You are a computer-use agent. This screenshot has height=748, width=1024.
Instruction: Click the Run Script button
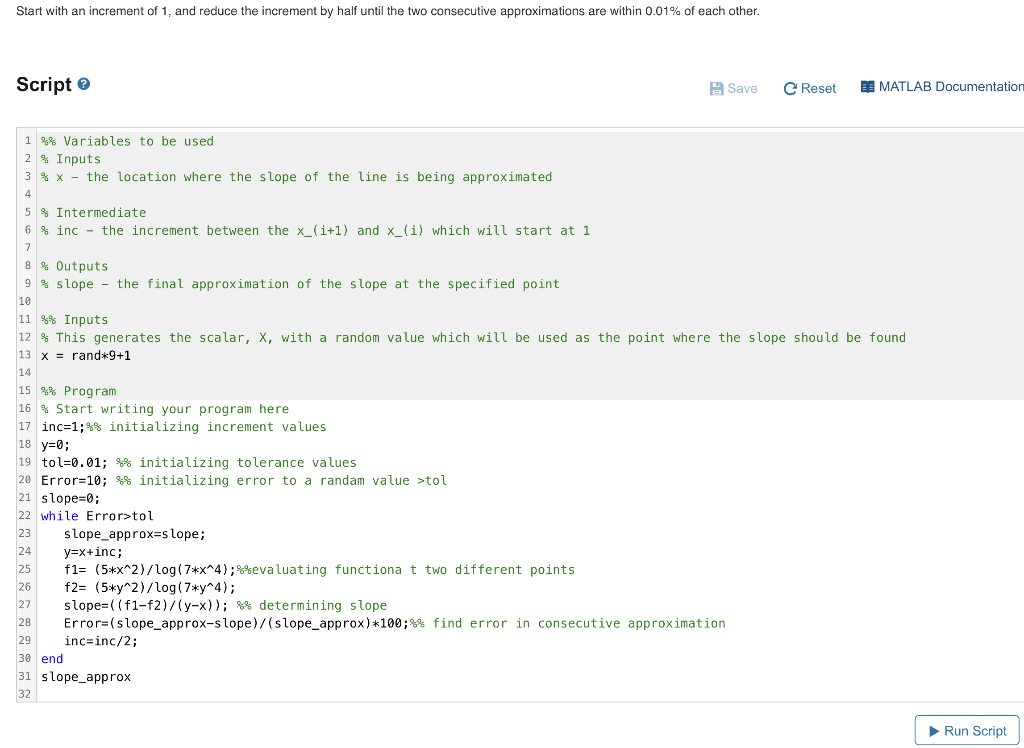(x=967, y=730)
